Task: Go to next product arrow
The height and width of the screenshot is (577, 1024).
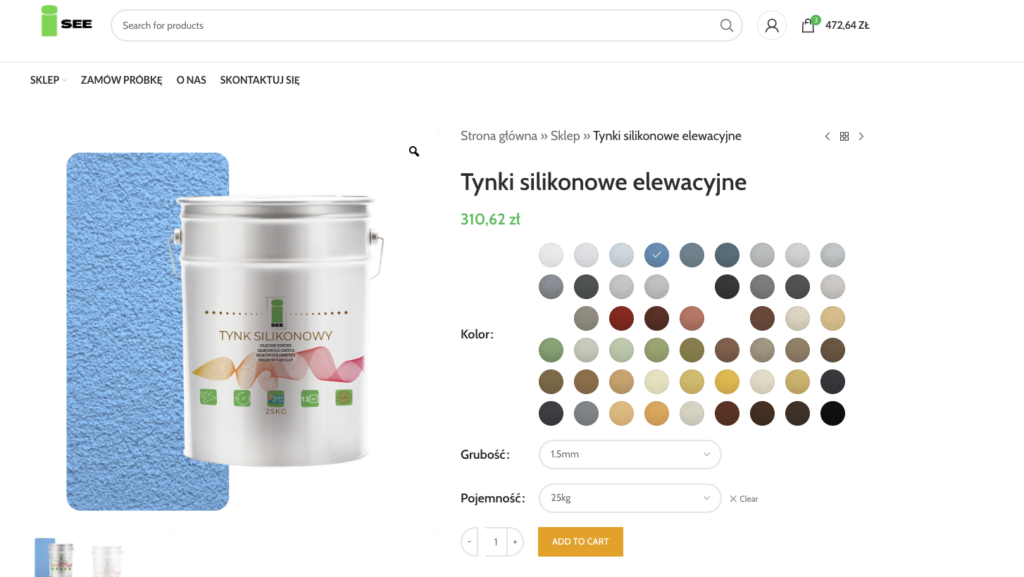Action: point(861,136)
